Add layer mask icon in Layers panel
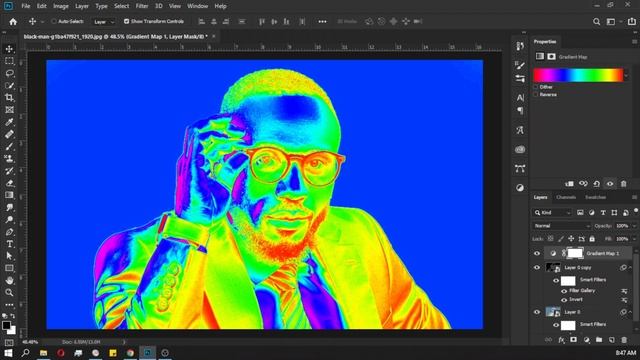The image size is (640, 360). point(573,340)
